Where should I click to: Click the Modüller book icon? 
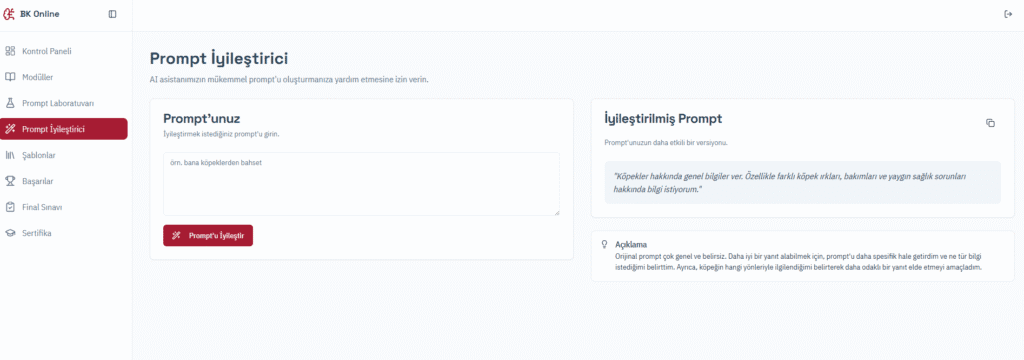click(10, 77)
